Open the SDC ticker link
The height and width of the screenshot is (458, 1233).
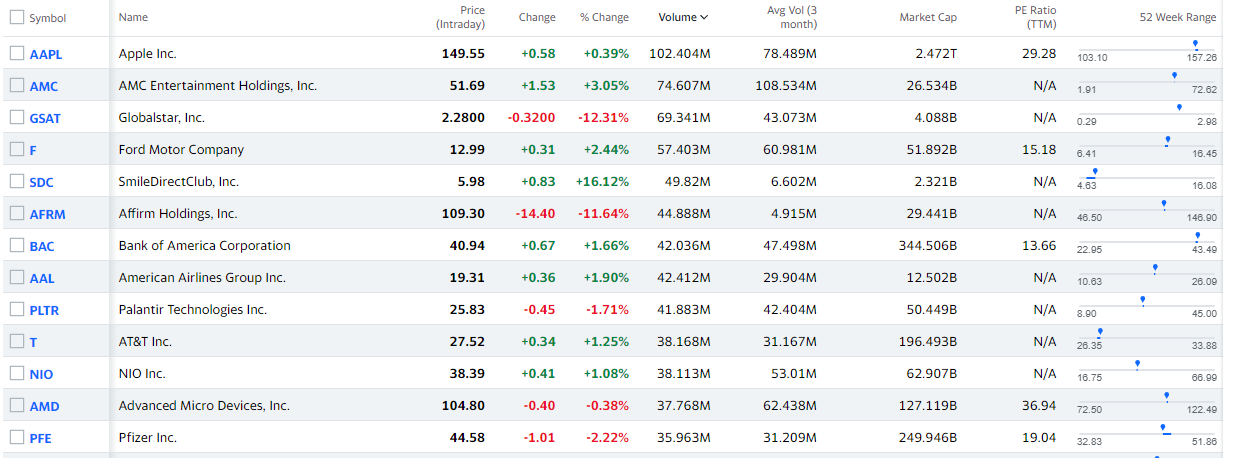[x=42, y=182]
